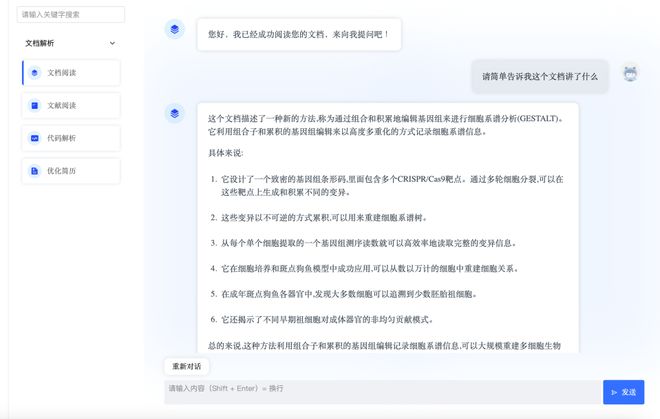Click the 具体来说 text line

click(226, 153)
